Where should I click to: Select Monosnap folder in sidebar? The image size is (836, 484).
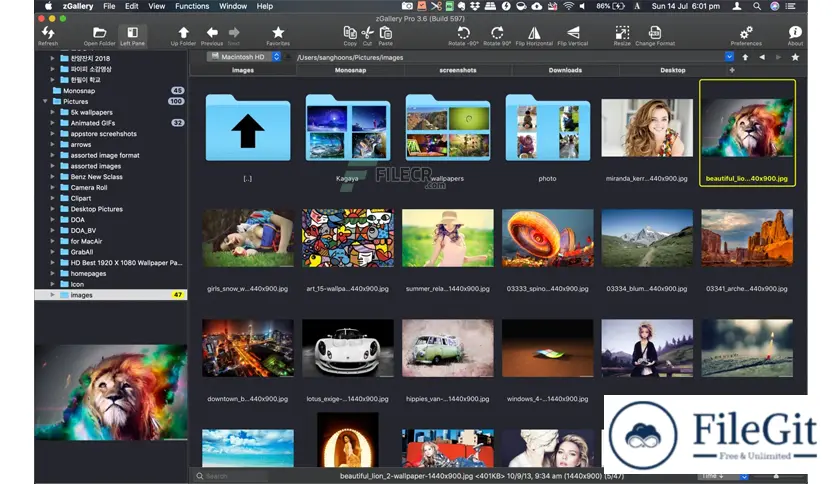coord(79,91)
